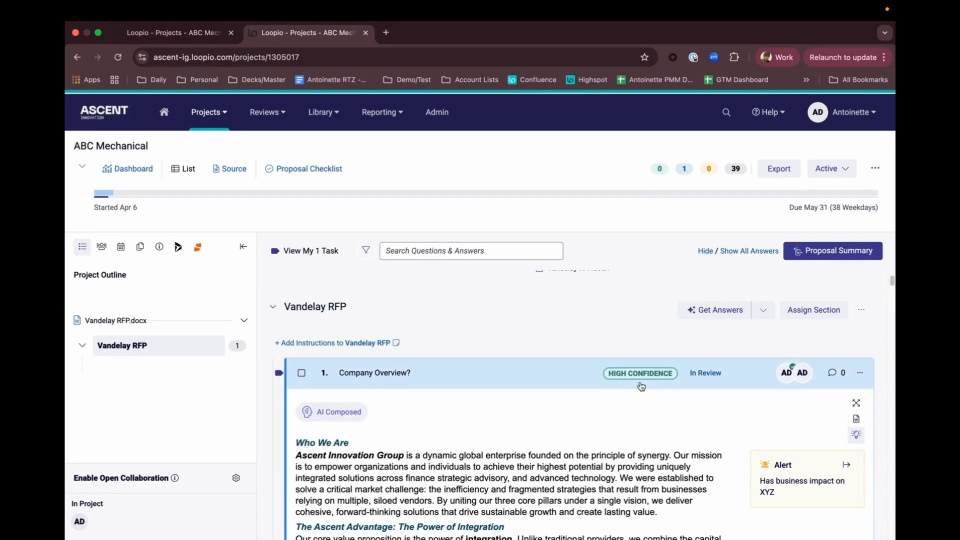Click the orange integration icon in the sidebar

tap(197, 247)
